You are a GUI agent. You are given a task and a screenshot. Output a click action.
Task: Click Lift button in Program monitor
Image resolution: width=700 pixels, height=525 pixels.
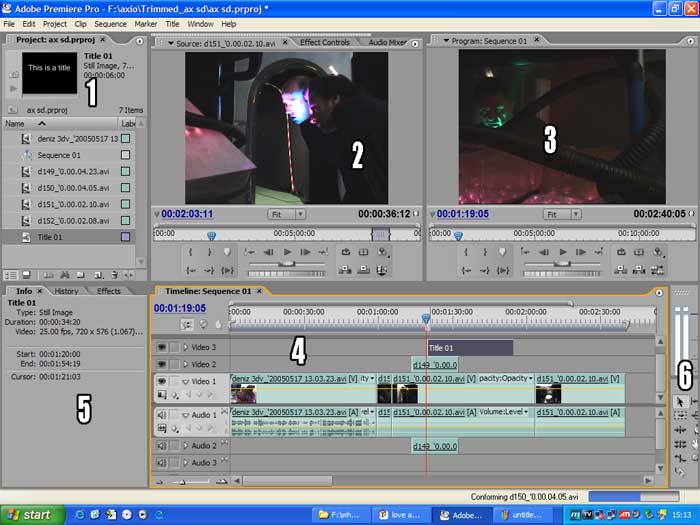(621, 270)
